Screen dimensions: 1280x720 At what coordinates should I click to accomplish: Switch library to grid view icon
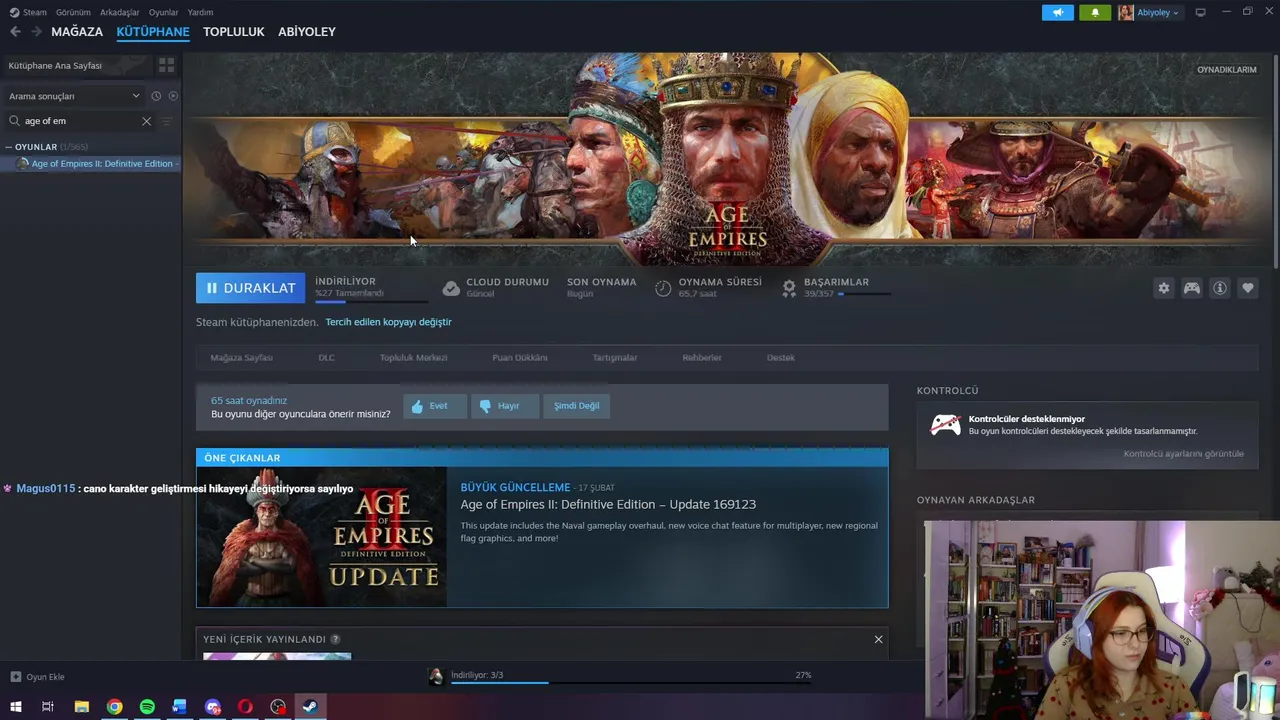pos(166,65)
